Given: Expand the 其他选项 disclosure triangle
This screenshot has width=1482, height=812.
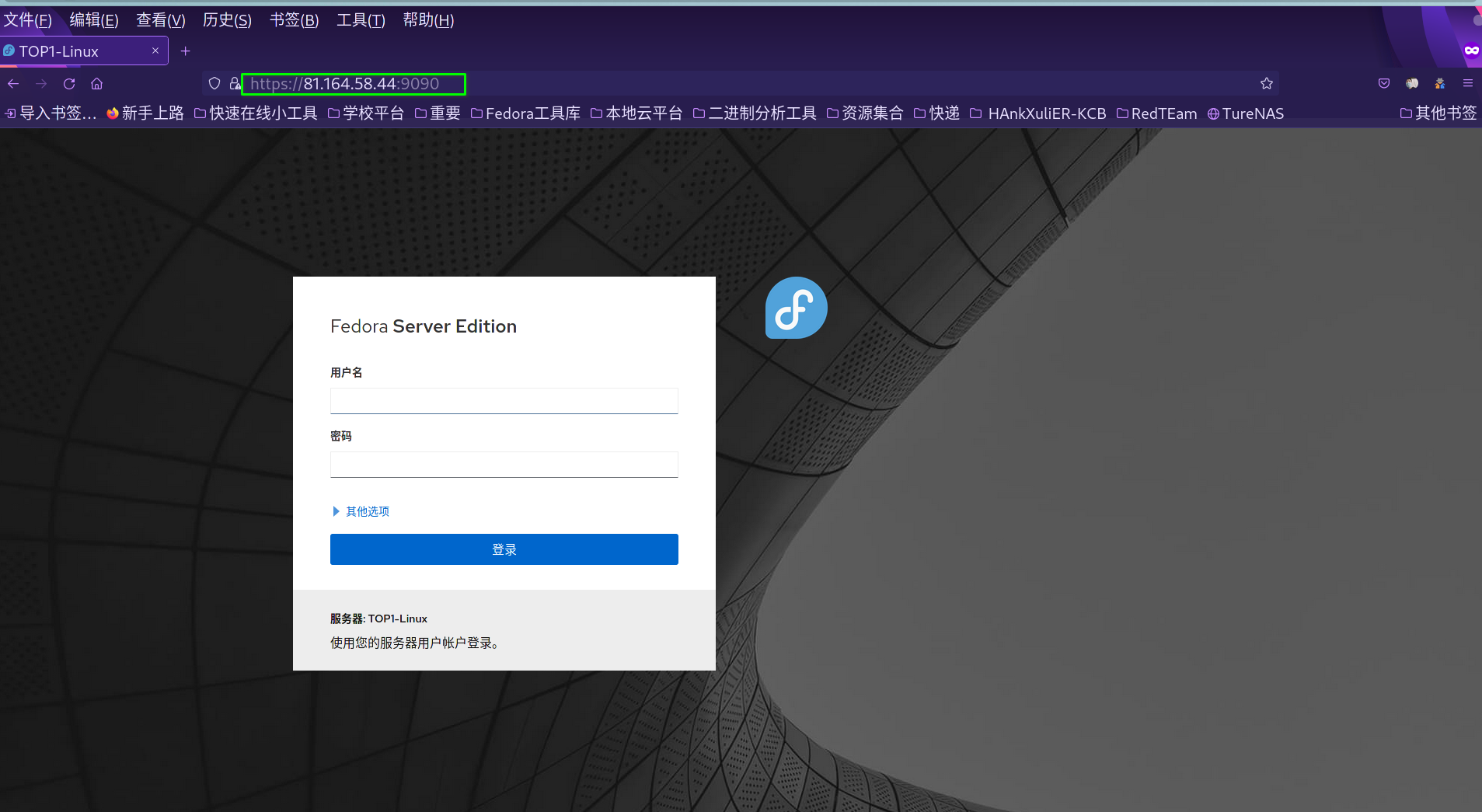Looking at the screenshot, I should (x=337, y=511).
